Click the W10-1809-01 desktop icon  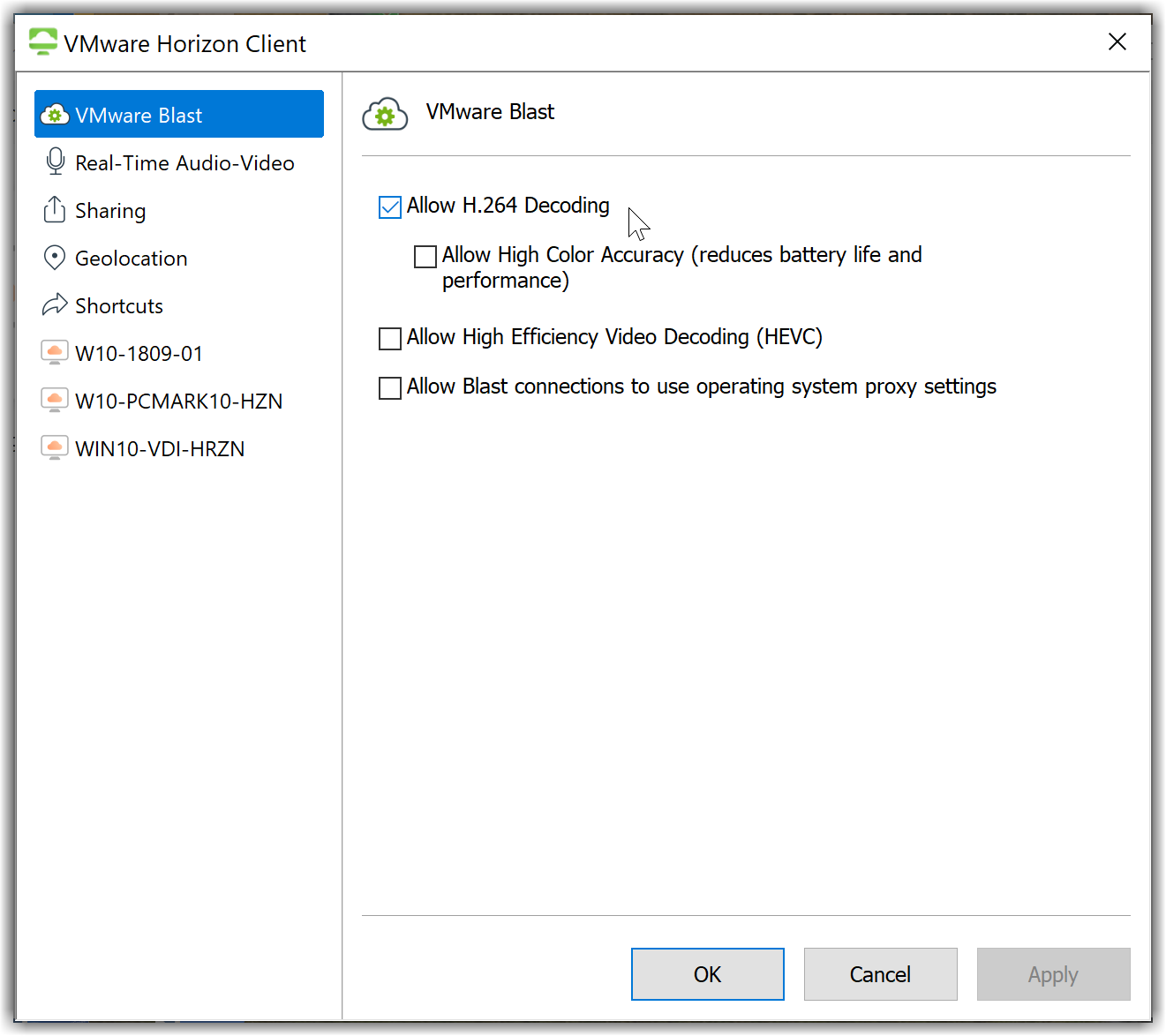55,353
